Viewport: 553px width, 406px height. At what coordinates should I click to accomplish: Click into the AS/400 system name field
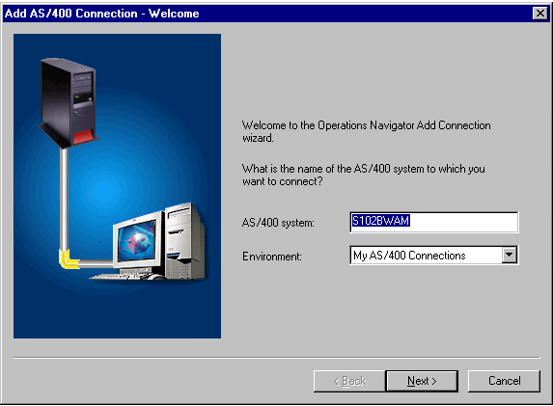pyautogui.click(x=434, y=222)
